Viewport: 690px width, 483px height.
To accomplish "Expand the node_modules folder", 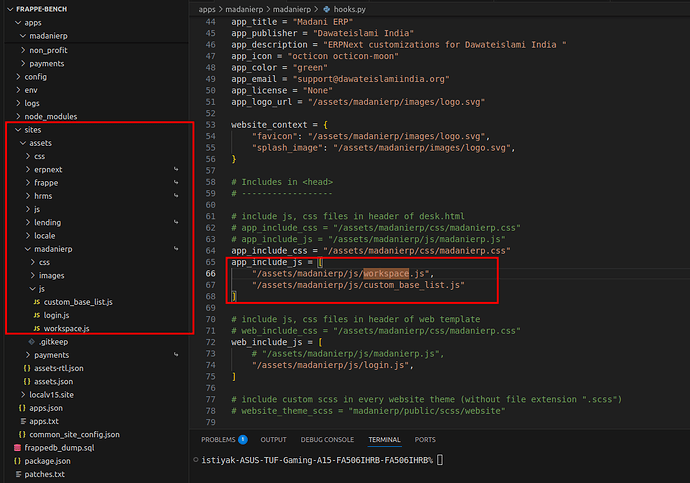I will [15, 116].
